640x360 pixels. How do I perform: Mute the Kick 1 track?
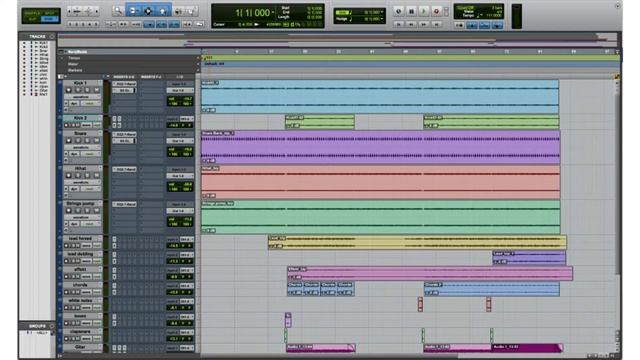pyautogui.click(x=96, y=90)
